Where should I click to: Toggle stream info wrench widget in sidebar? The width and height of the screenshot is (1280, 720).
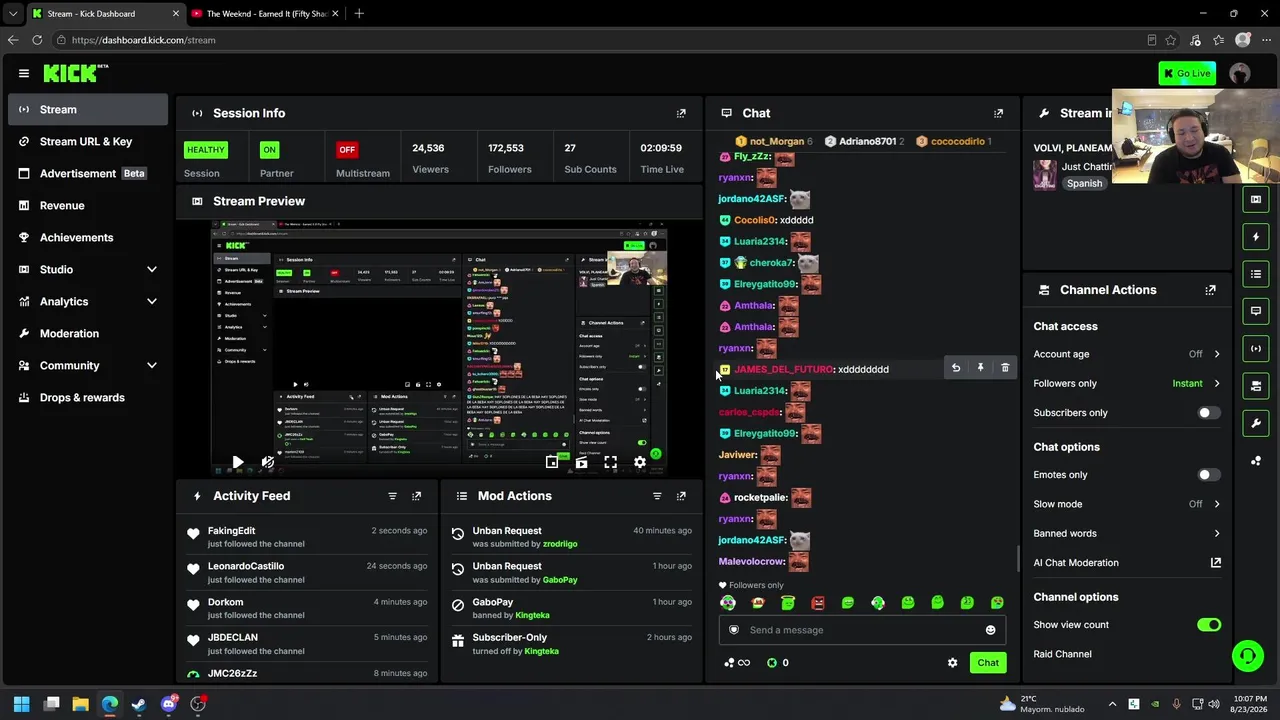click(x=1256, y=423)
